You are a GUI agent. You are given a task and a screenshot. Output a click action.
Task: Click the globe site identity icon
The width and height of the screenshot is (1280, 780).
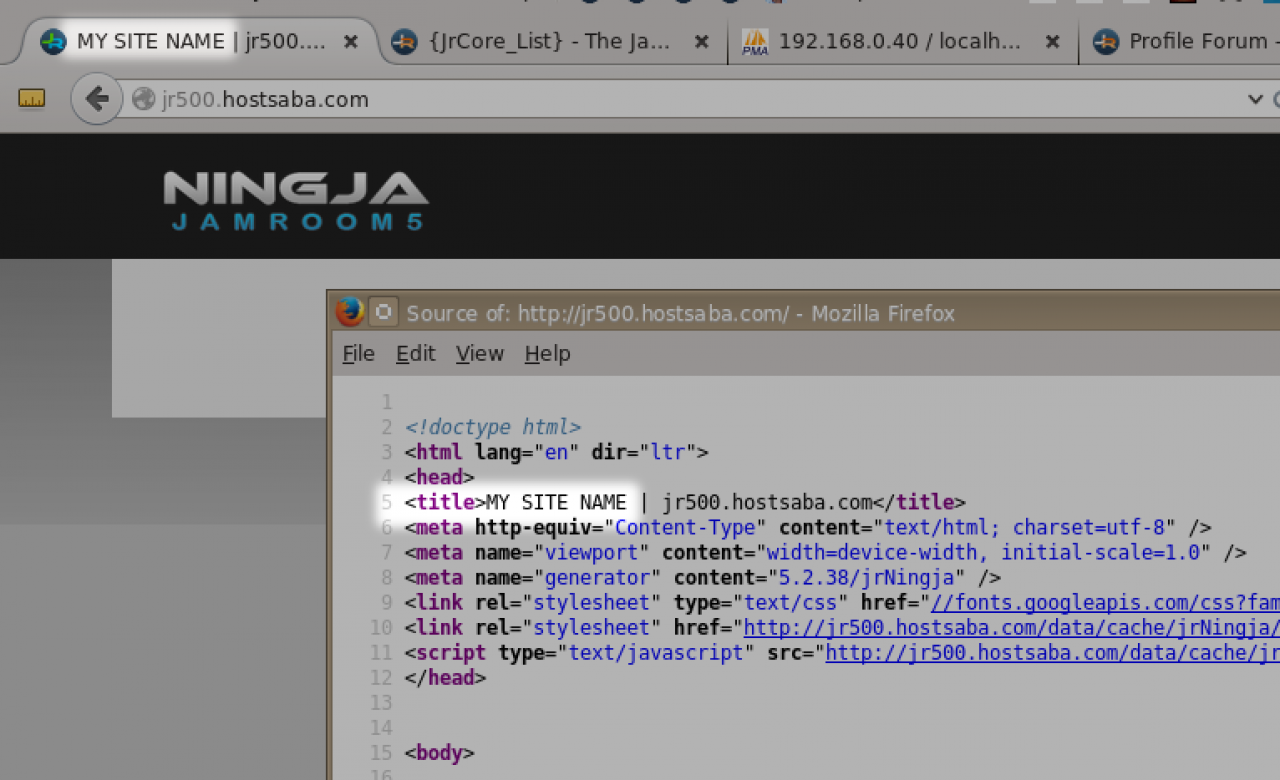point(144,99)
